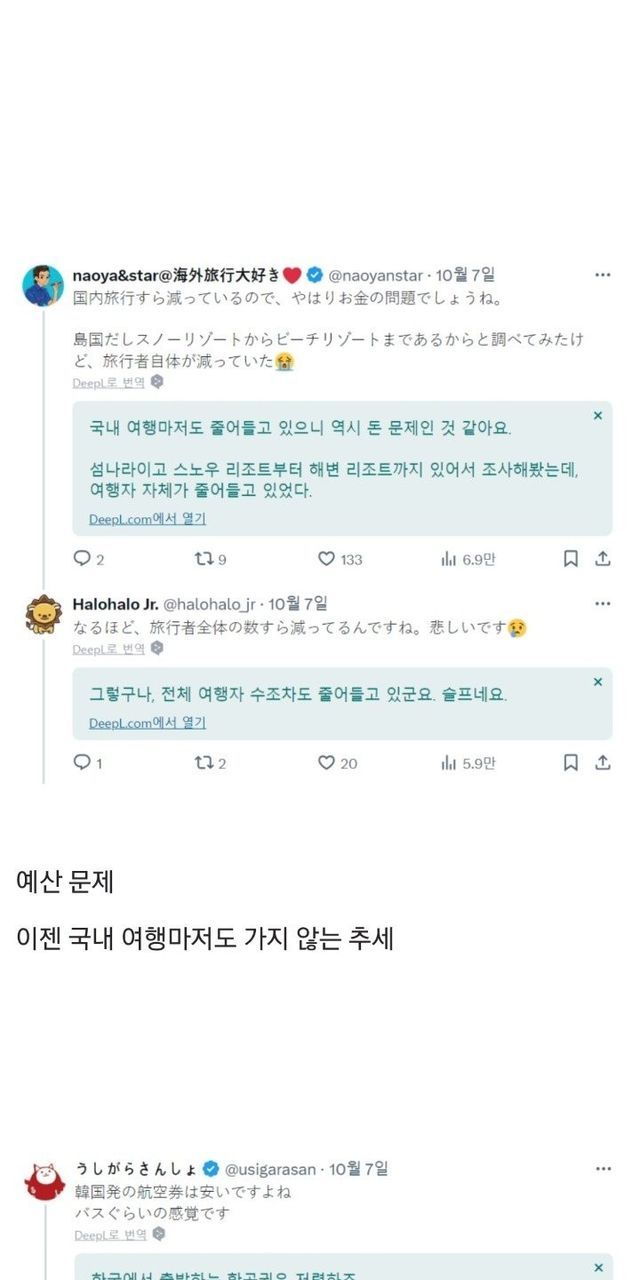The width and height of the screenshot is (640, 1280).
Task: Click Halohalo Jr.'s lion avatar
Action: (x=43, y=615)
